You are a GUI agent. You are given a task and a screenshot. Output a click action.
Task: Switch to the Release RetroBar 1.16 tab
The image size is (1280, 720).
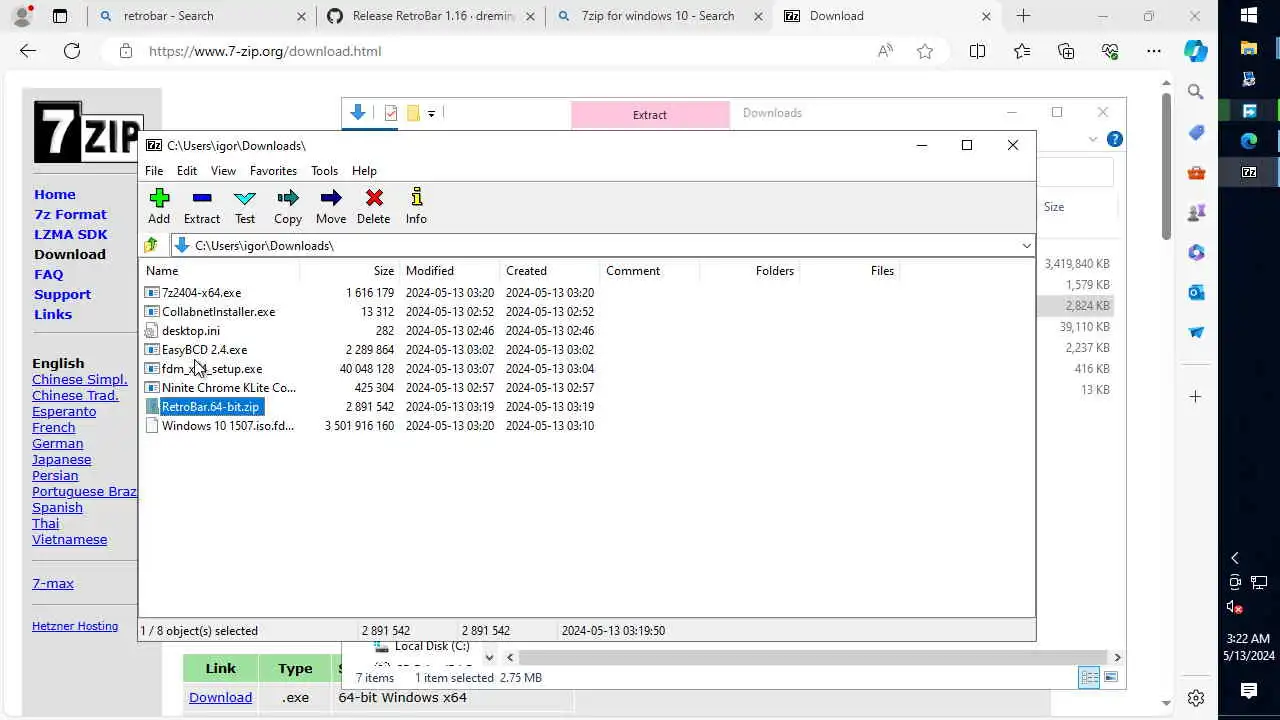pyautogui.click(x=432, y=16)
